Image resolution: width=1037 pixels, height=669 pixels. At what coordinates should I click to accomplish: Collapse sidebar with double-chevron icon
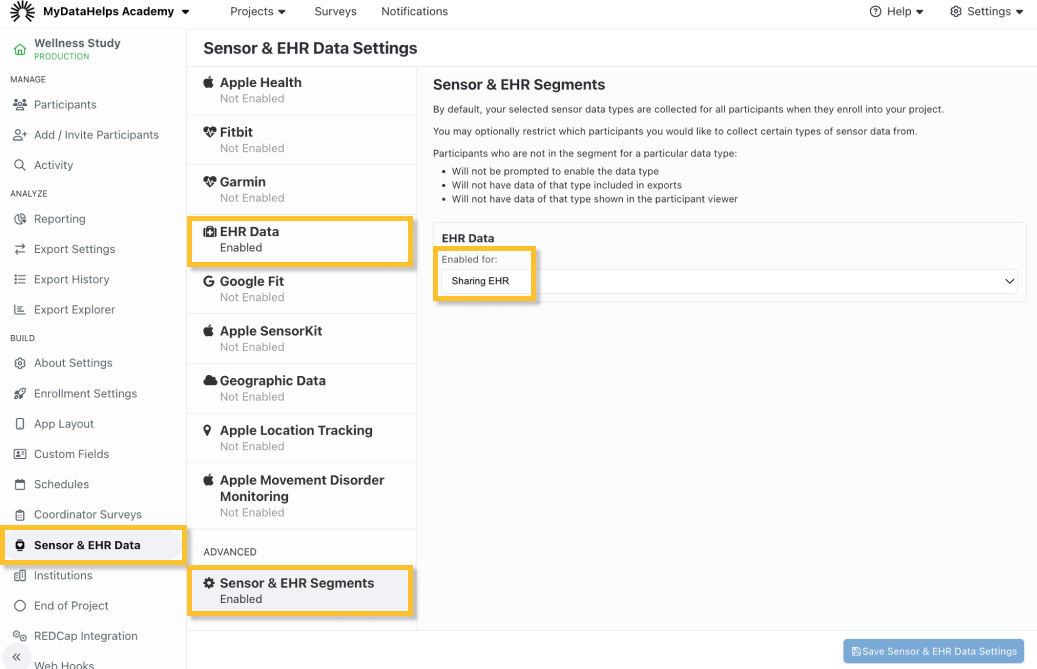(x=17, y=657)
